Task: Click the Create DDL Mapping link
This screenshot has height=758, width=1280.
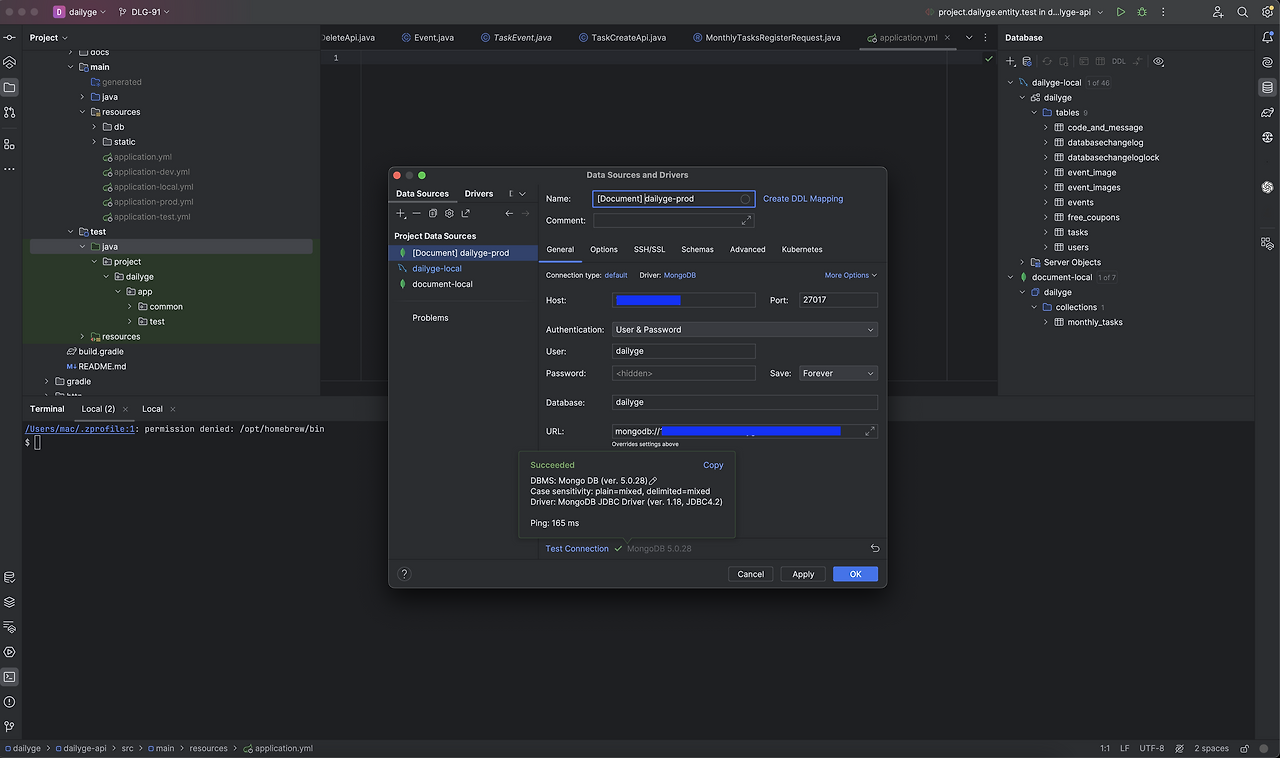Action: pos(803,199)
